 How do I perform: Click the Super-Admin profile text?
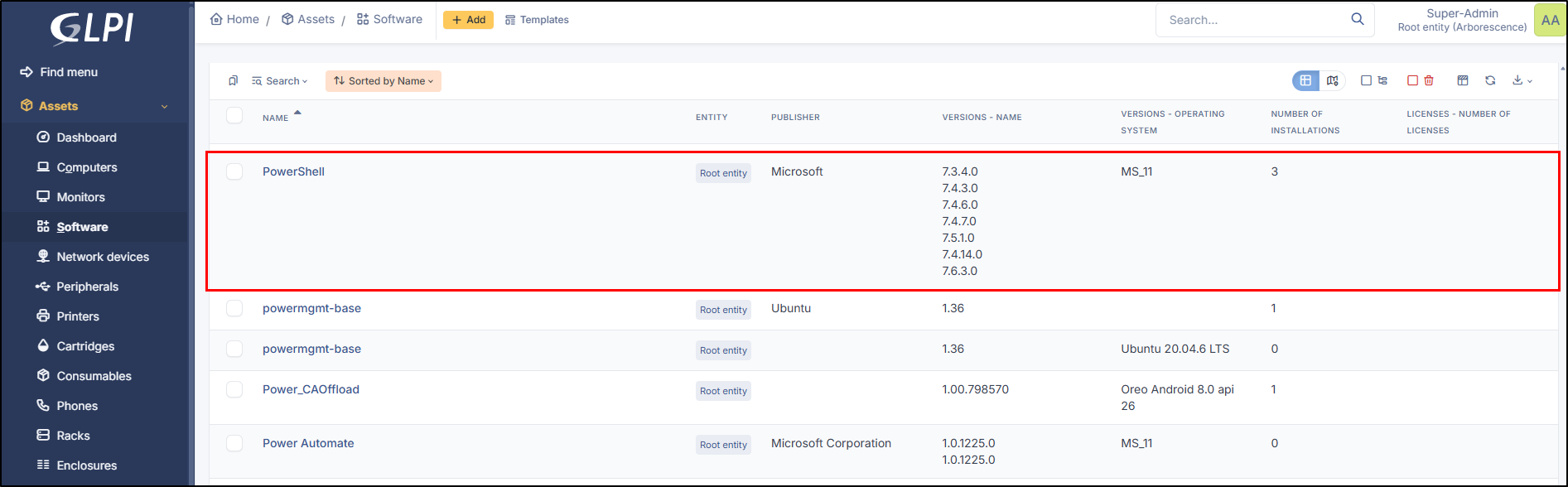[1462, 13]
